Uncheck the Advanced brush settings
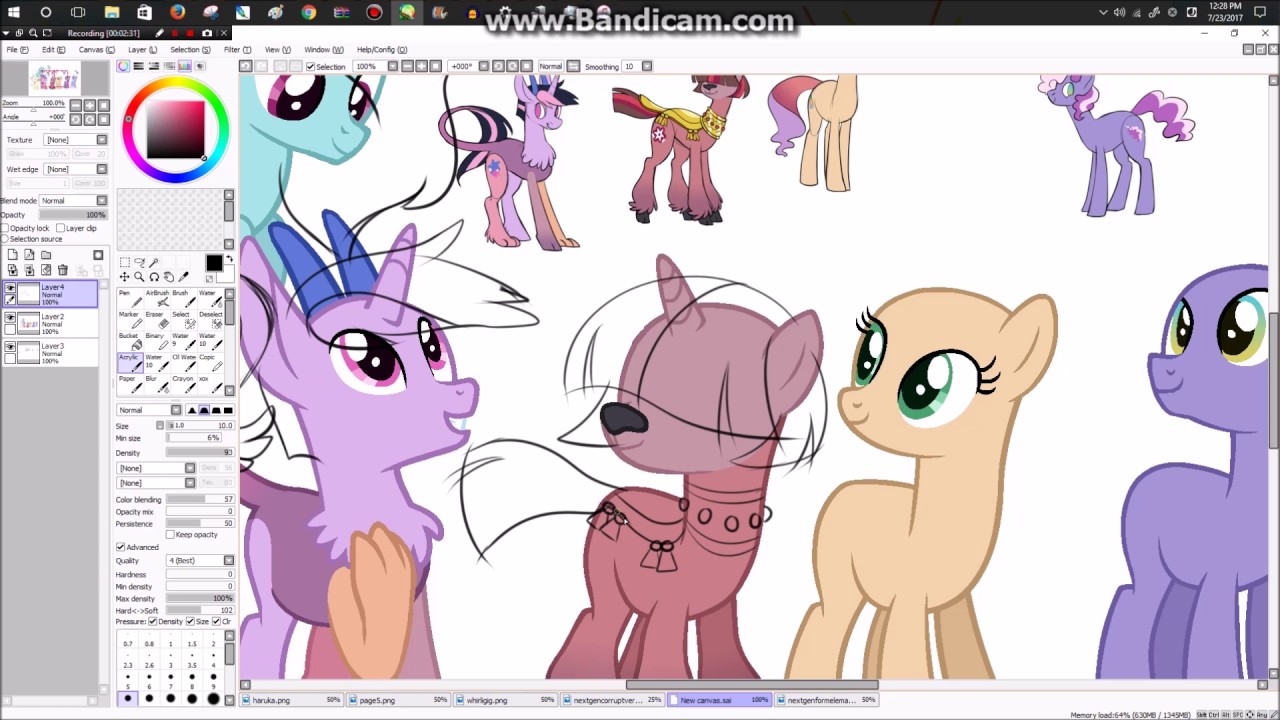1280x720 pixels. pos(121,547)
